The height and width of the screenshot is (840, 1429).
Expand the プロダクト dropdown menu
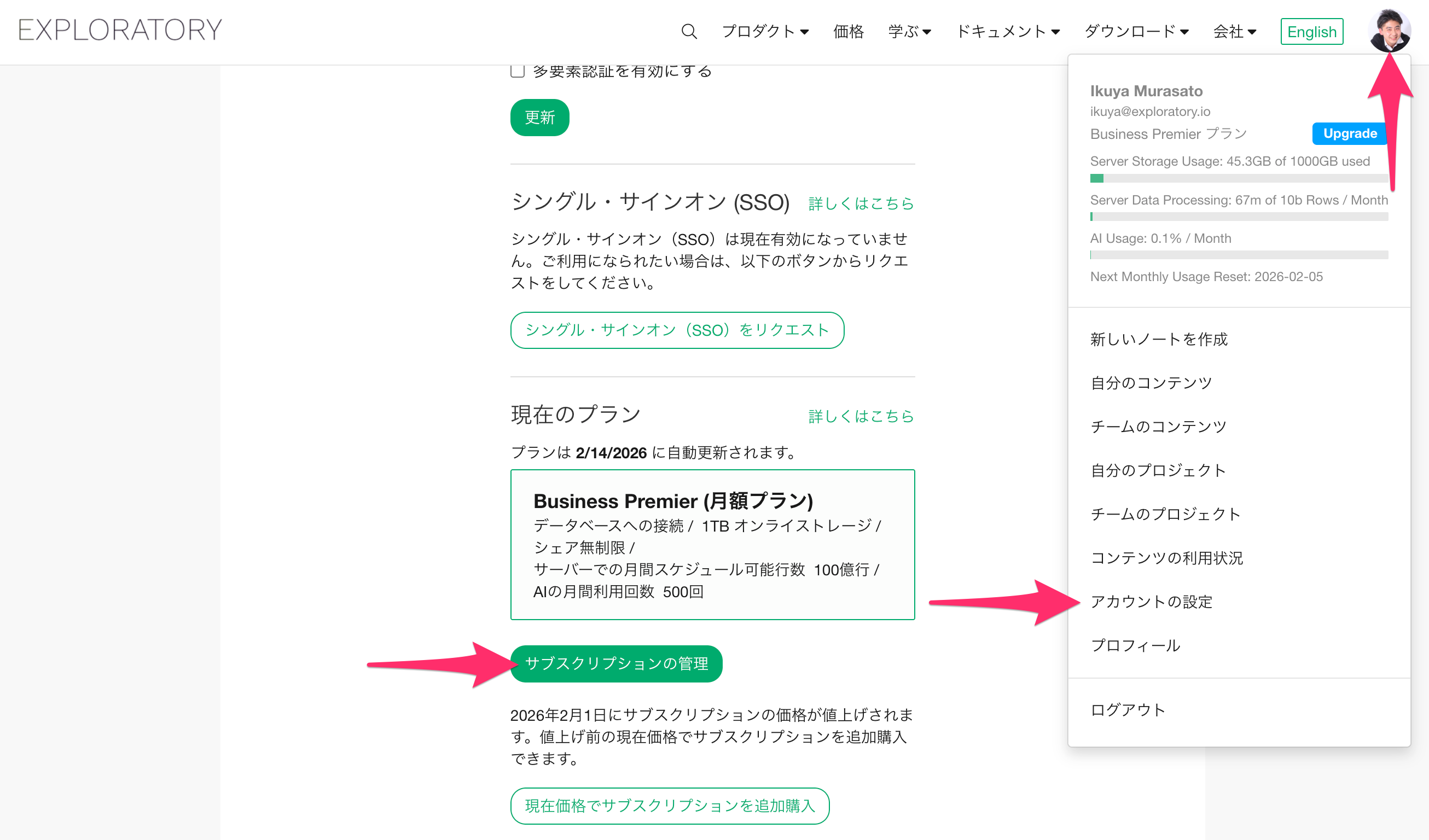pyautogui.click(x=764, y=32)
